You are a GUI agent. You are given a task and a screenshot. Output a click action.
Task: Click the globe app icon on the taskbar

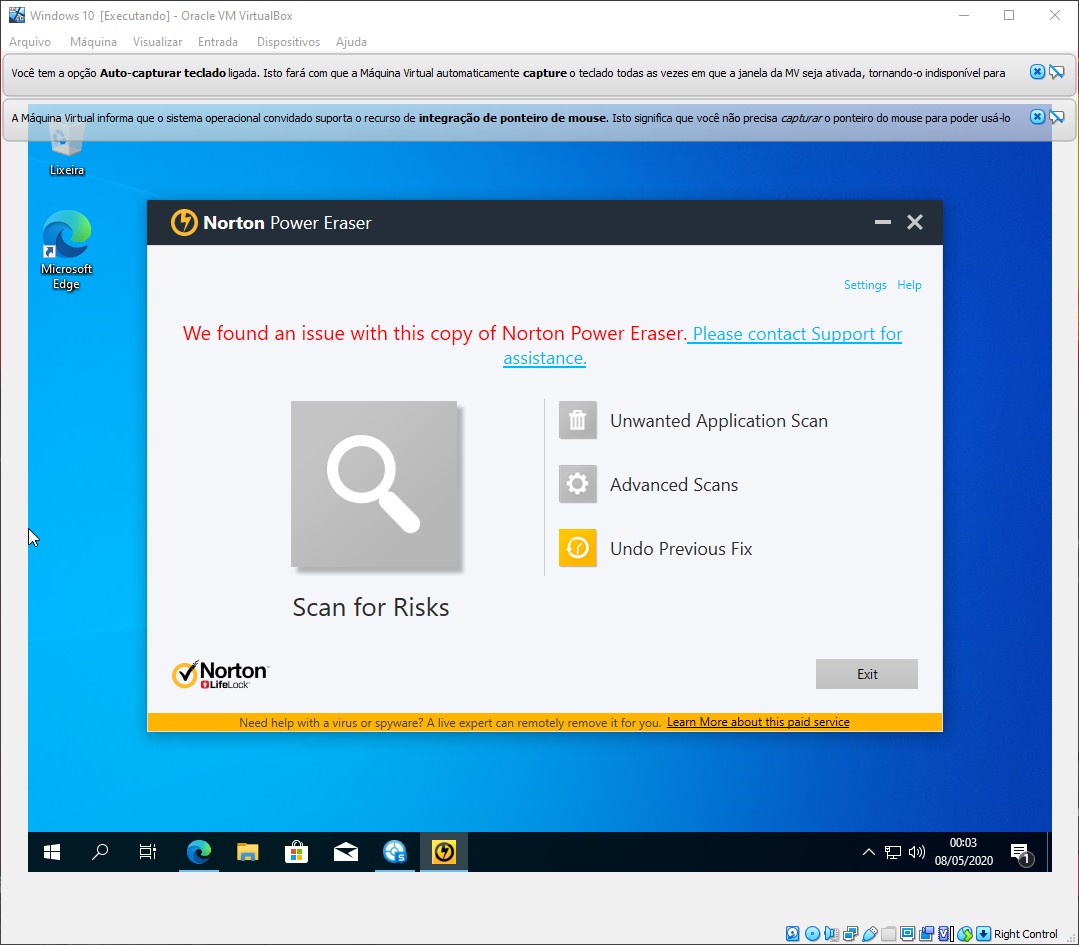click(x=395, y=852)
